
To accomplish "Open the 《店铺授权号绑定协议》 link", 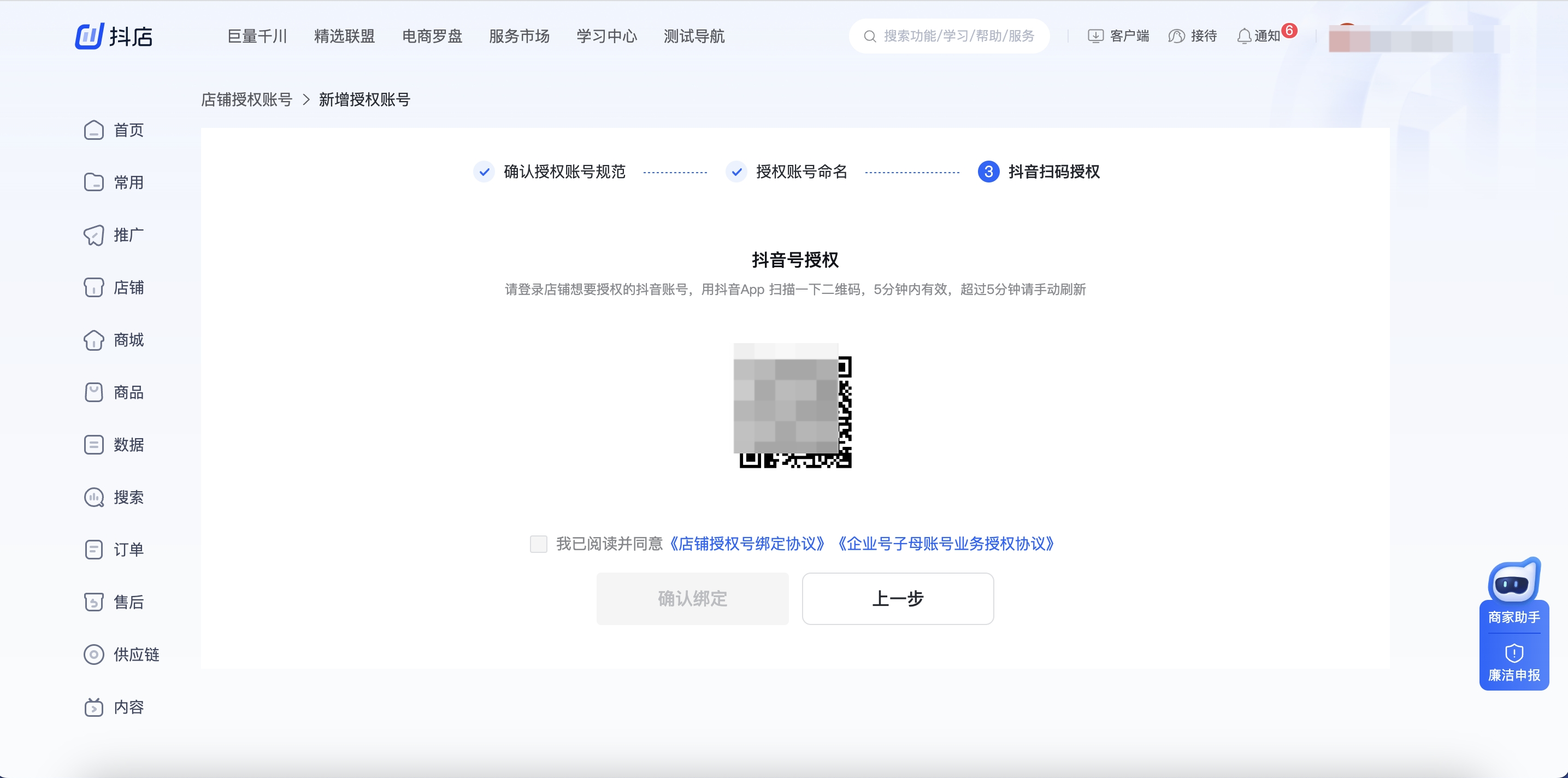I will [x=747, y=544].
